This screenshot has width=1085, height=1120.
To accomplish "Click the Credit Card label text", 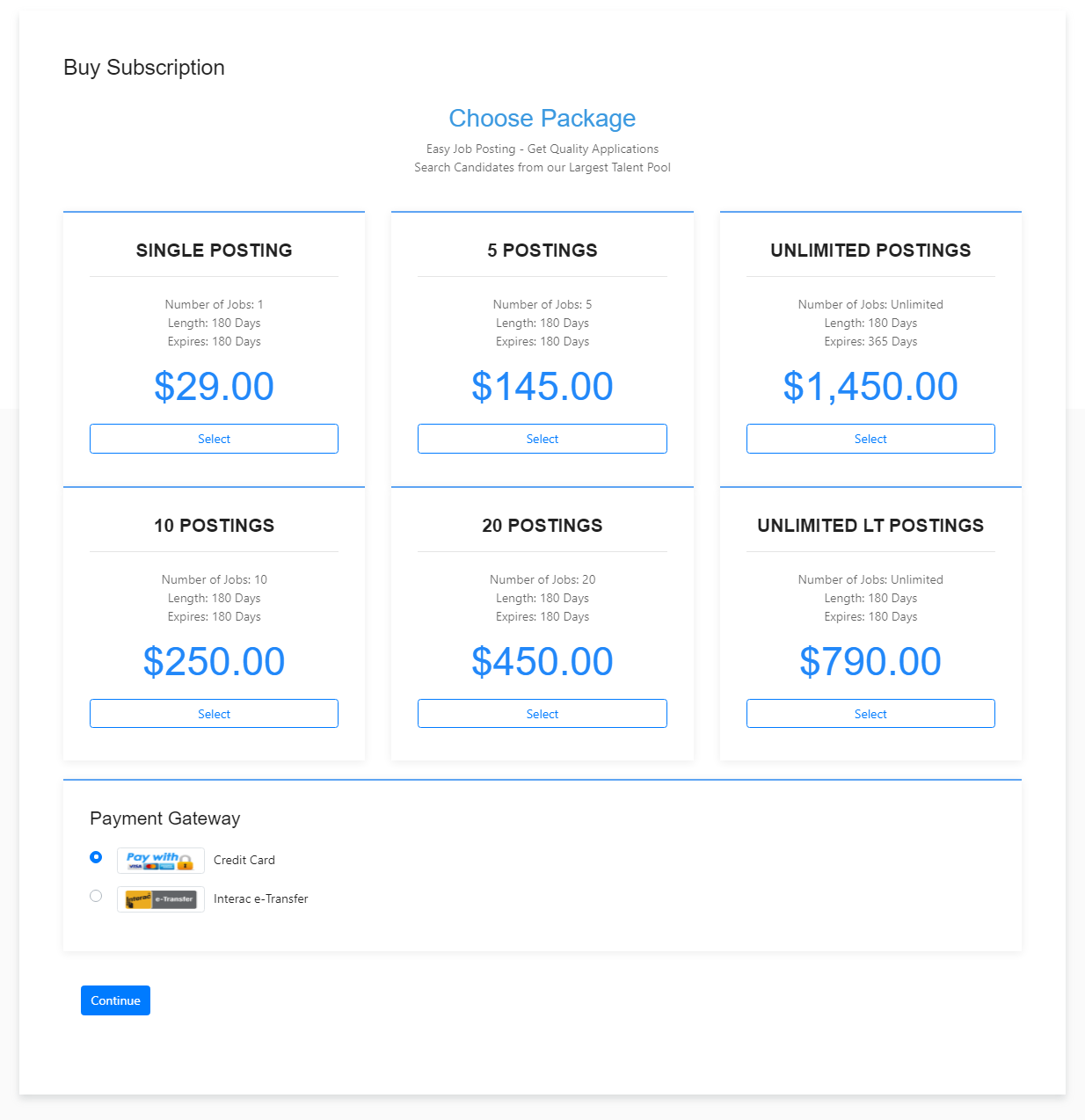I will click(x=244, y=861).
